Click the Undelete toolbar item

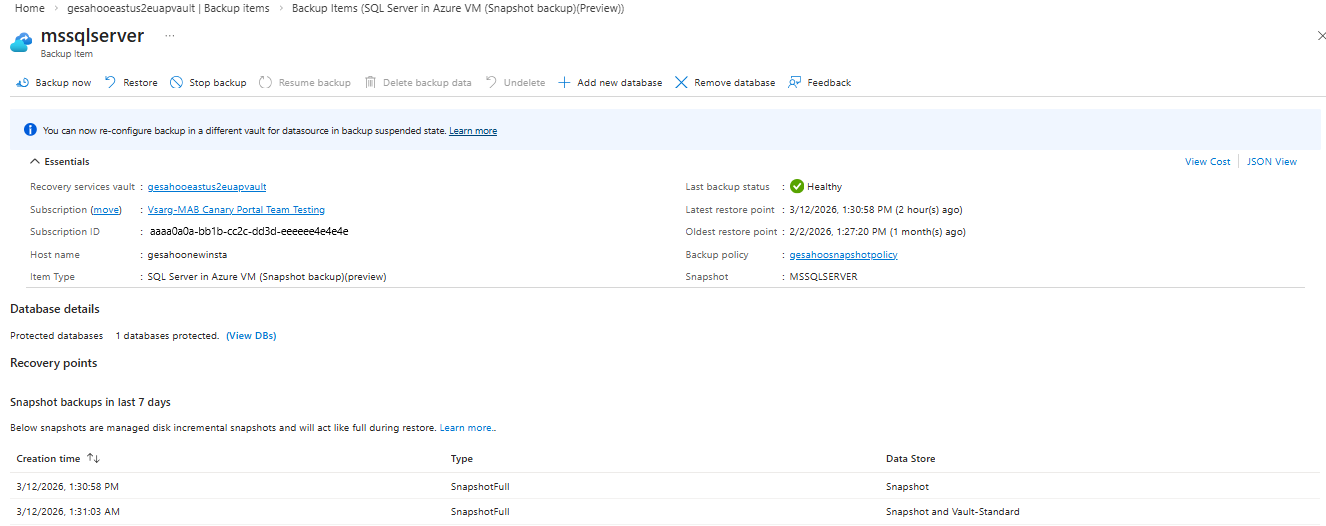click(515, 83)
